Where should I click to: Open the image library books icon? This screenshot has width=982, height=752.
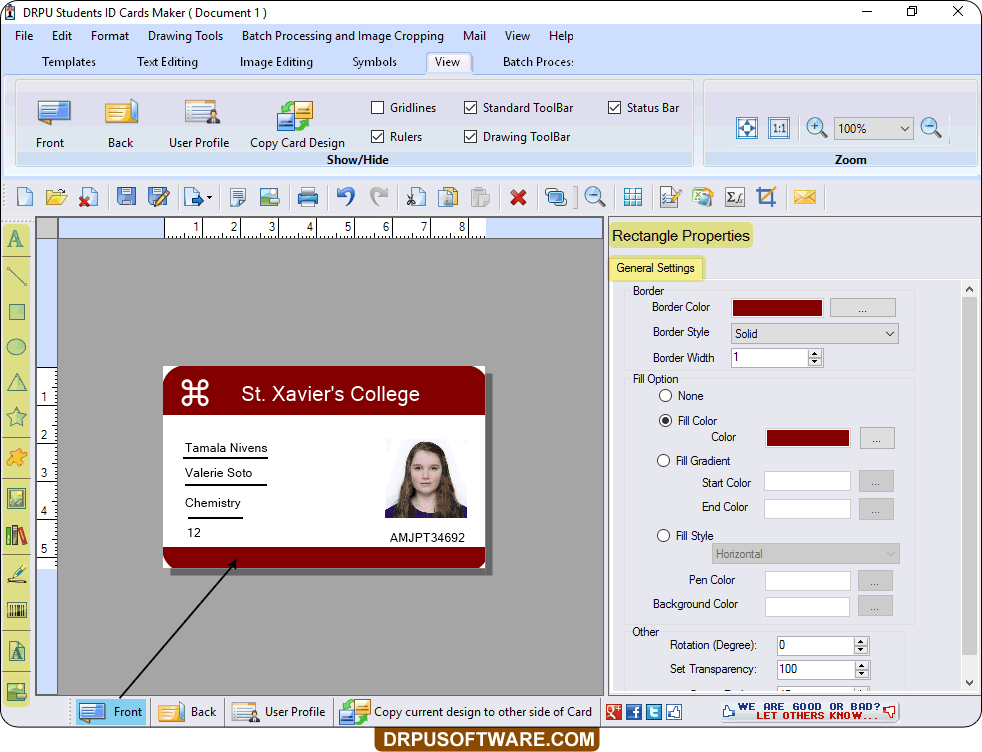point(16,535)
